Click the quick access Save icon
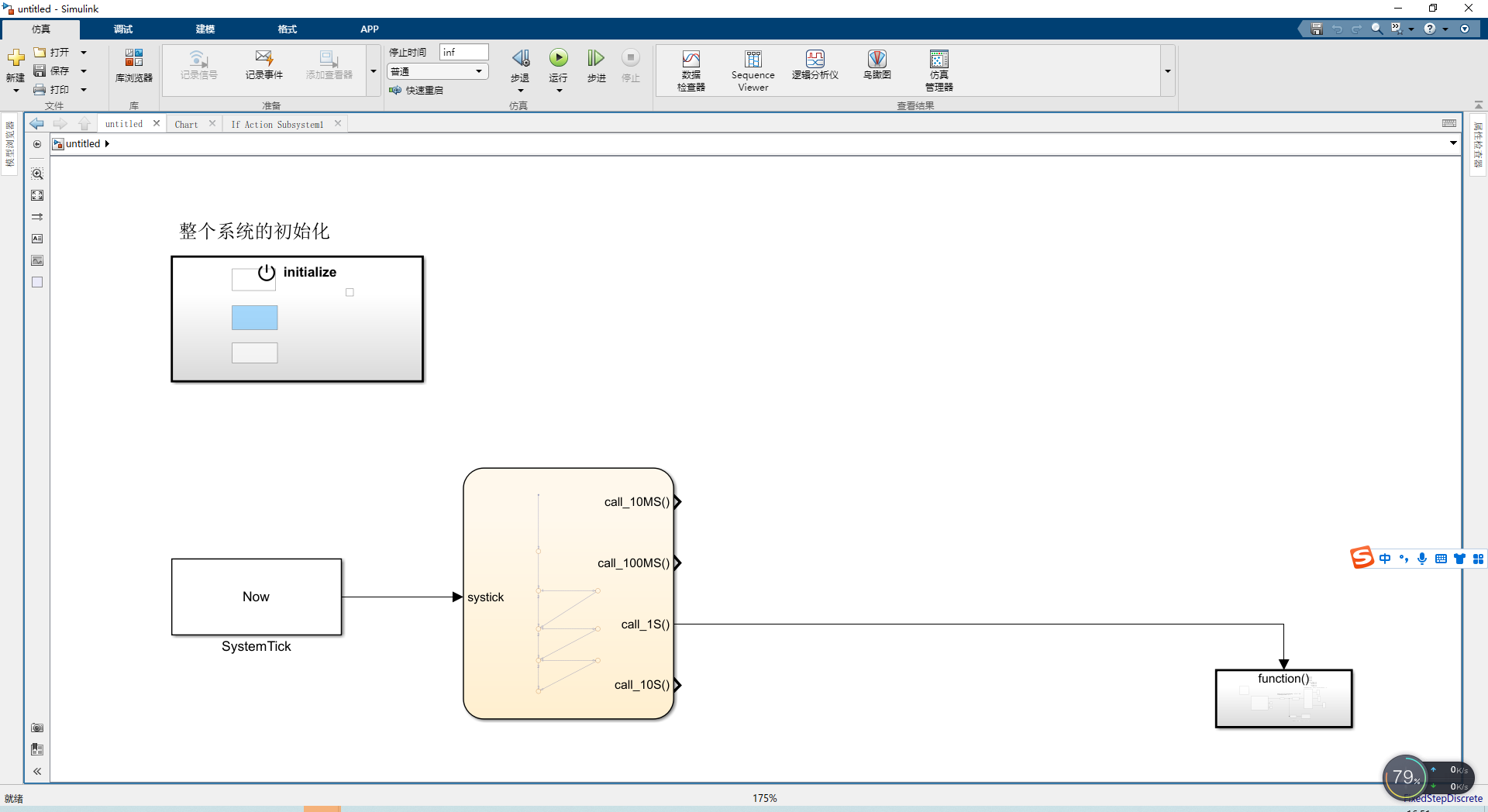Screen dimensions: 1488x812 1316,29
